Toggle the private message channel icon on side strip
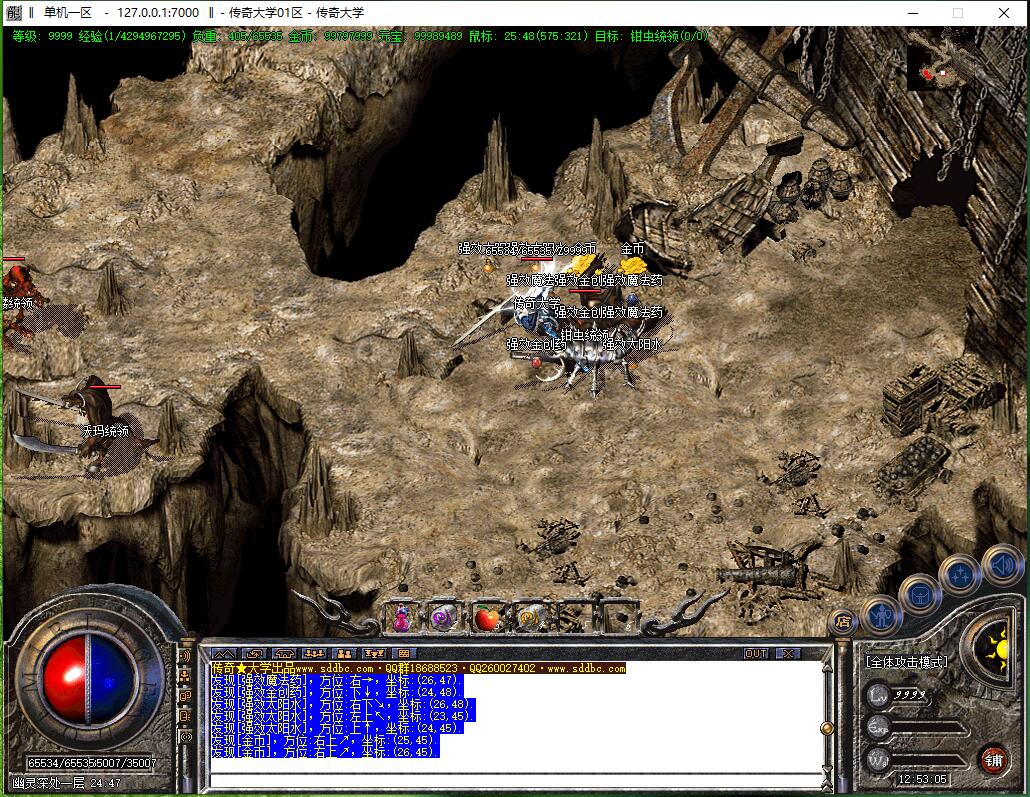Viewport: 1030px width, 797px height. [185, 716]
